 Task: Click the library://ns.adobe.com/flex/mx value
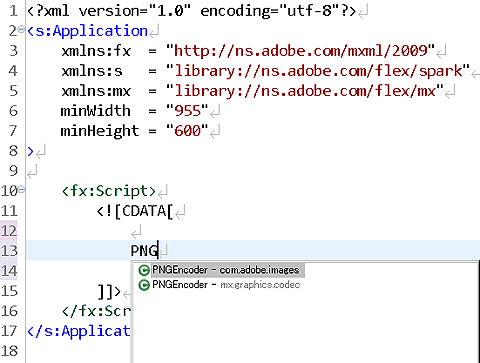point(305,91)
